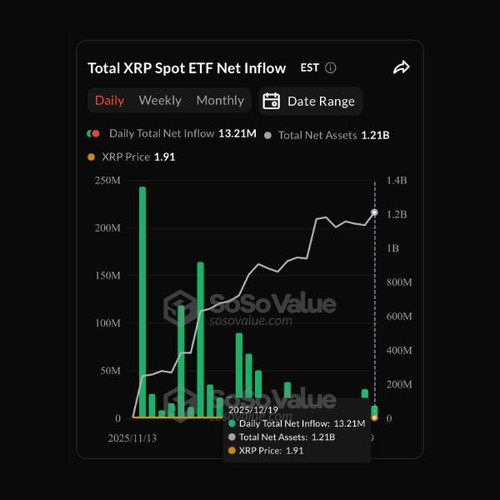
Task: Click the tooltip's Daily Total Net Inflow row
Action: click(297, 424)
